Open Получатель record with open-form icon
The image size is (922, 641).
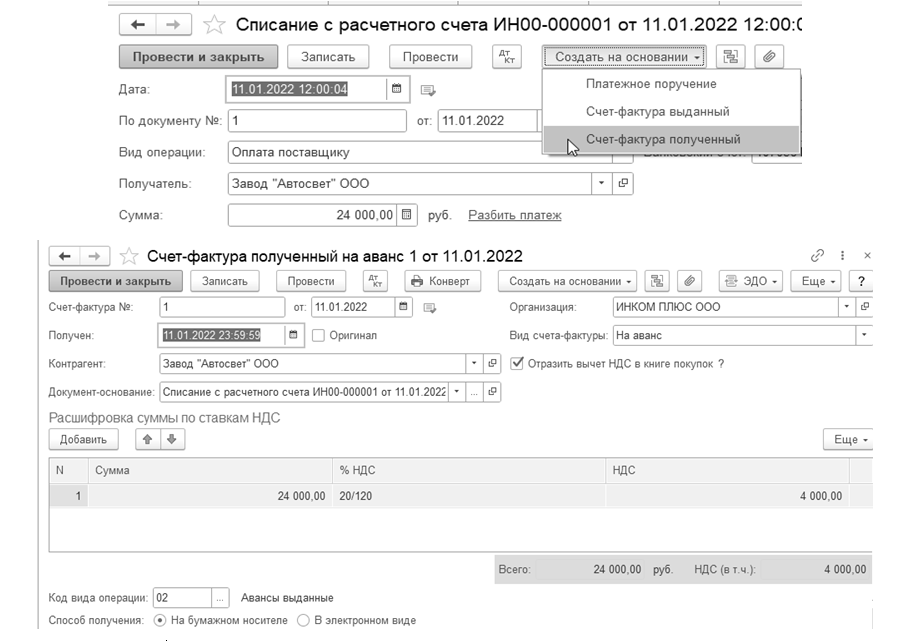[623, 183]
